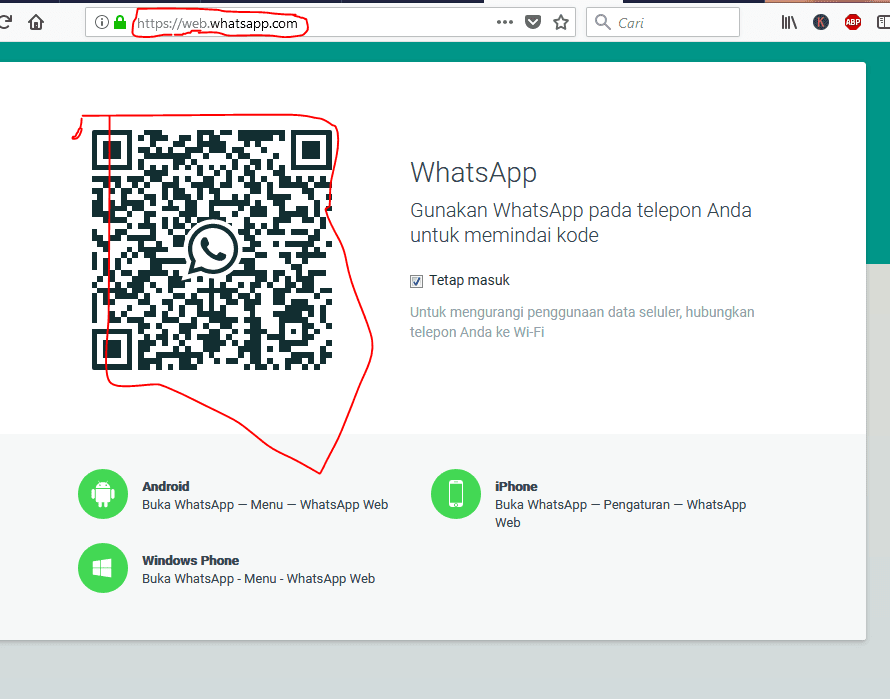890x699 pixels.
Task: Click the Windows Phone heading label
Action: tap(190, 560)
